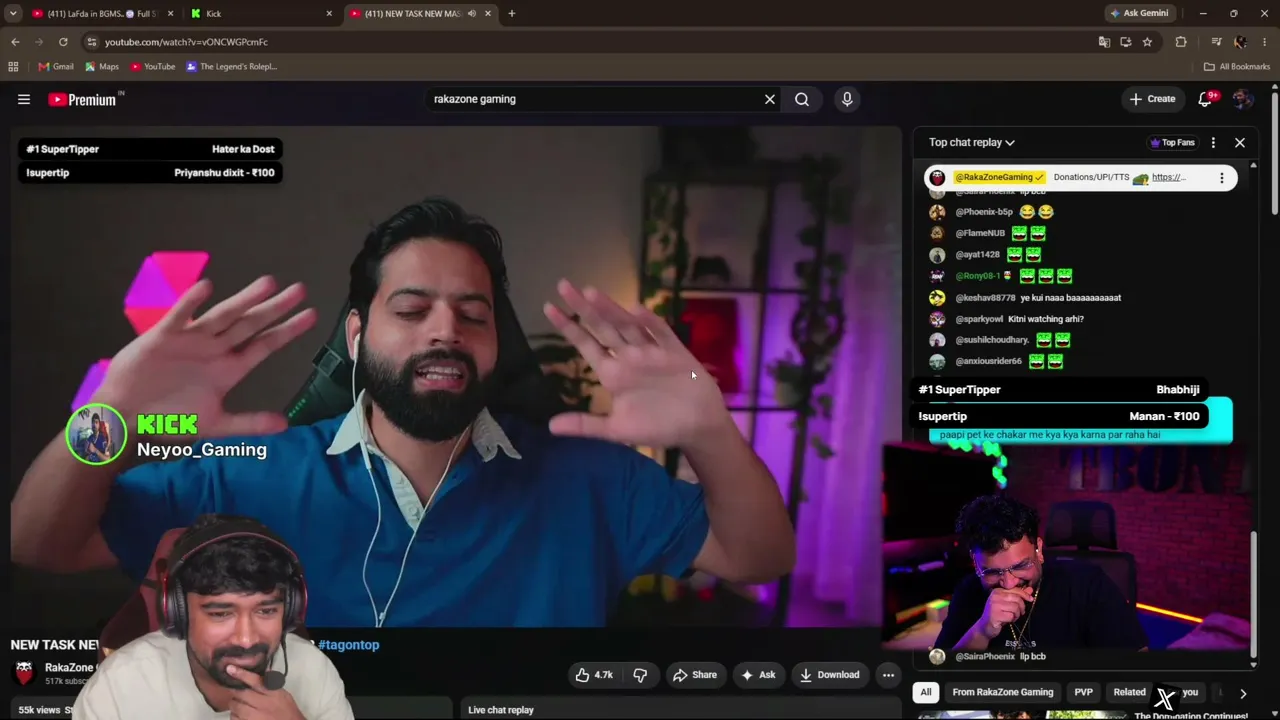
Task: Close the LaFda in BGMS tab
Action: (x=170, y=14)
